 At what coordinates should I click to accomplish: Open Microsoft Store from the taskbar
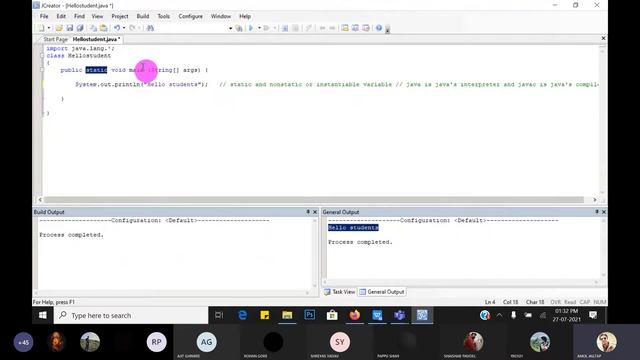[x=332, y=315]
